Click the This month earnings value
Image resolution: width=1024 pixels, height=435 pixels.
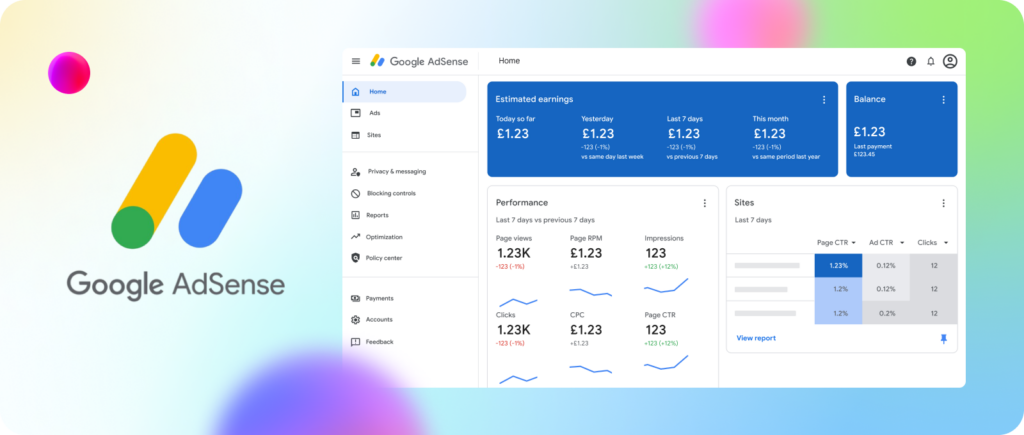[769, 134]
